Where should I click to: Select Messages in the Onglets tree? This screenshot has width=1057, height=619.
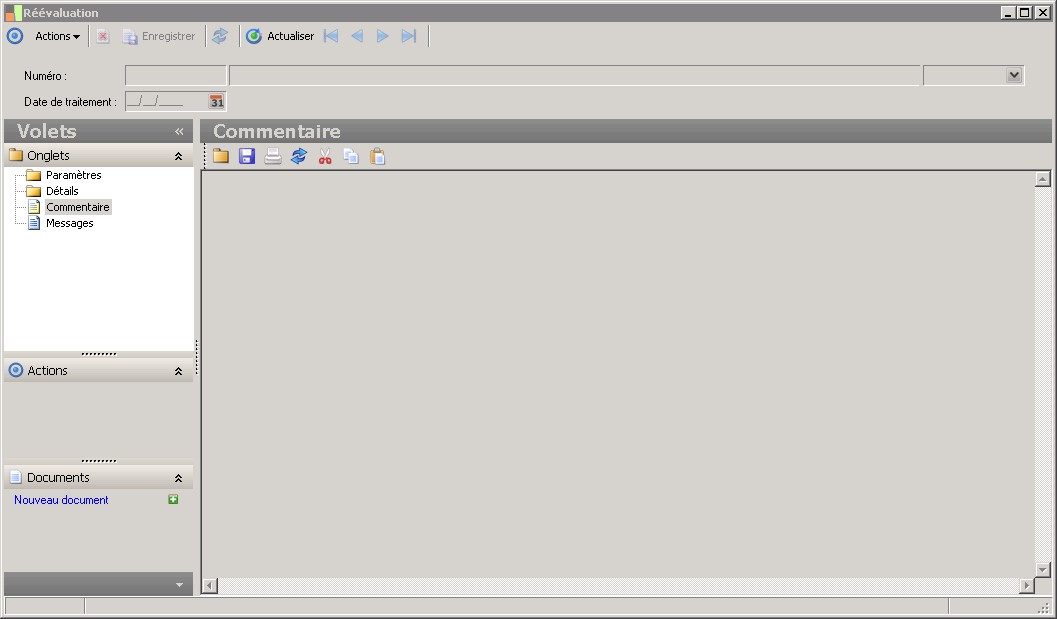click(69, 224)
